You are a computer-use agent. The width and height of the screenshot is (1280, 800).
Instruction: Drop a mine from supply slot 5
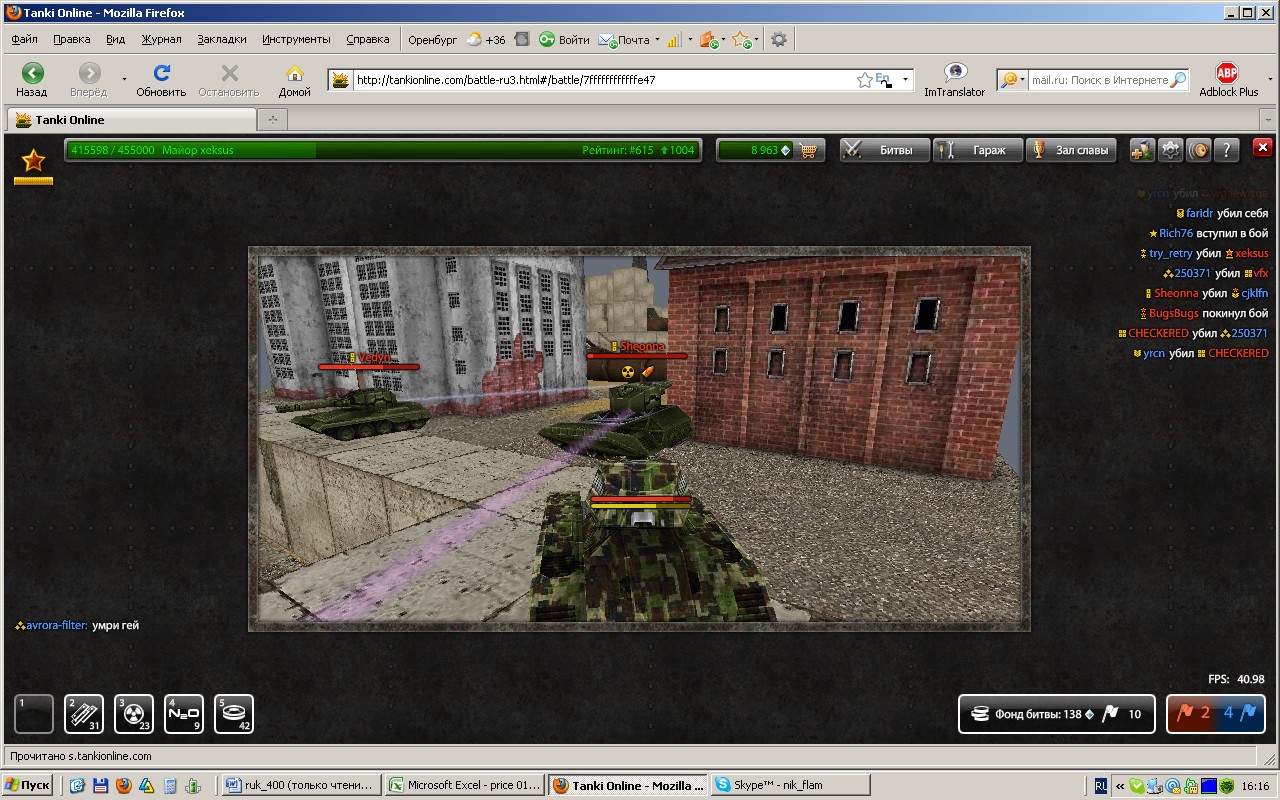pyautogui.click(x=234, y=714)
